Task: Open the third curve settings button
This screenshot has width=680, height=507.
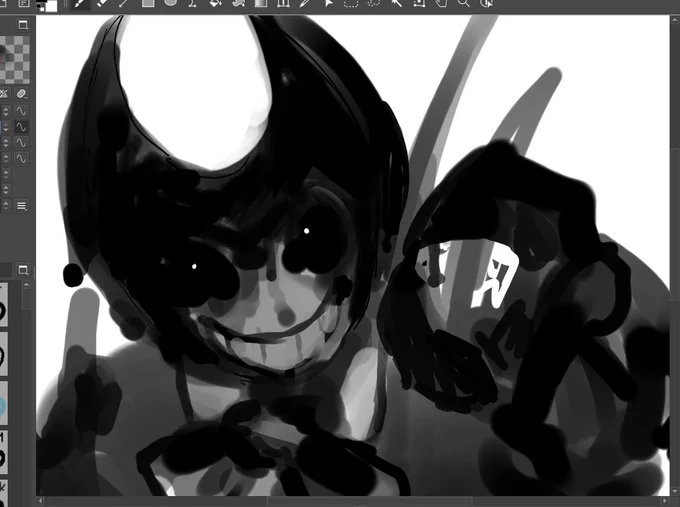Action: coord(21,143)
